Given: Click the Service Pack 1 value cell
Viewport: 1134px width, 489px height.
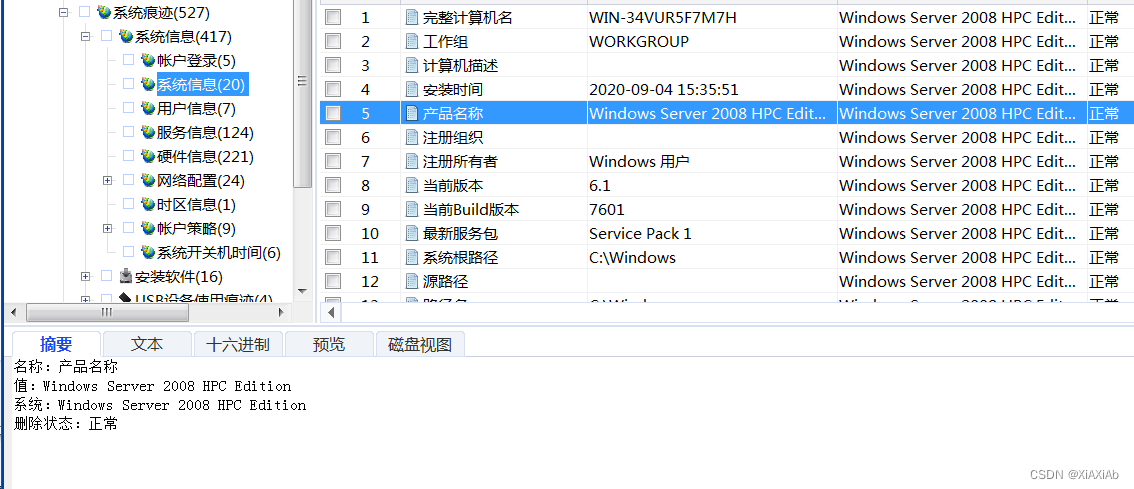Looking at the screenshot, I should pyautogui.click(x=712, y=234).
